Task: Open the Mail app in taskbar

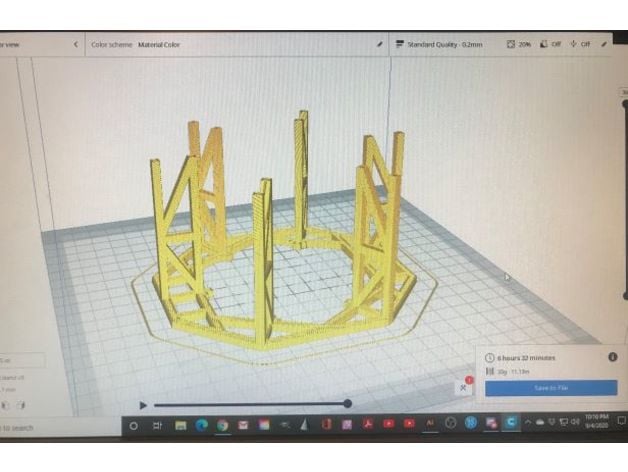Action: pos(243,425)
